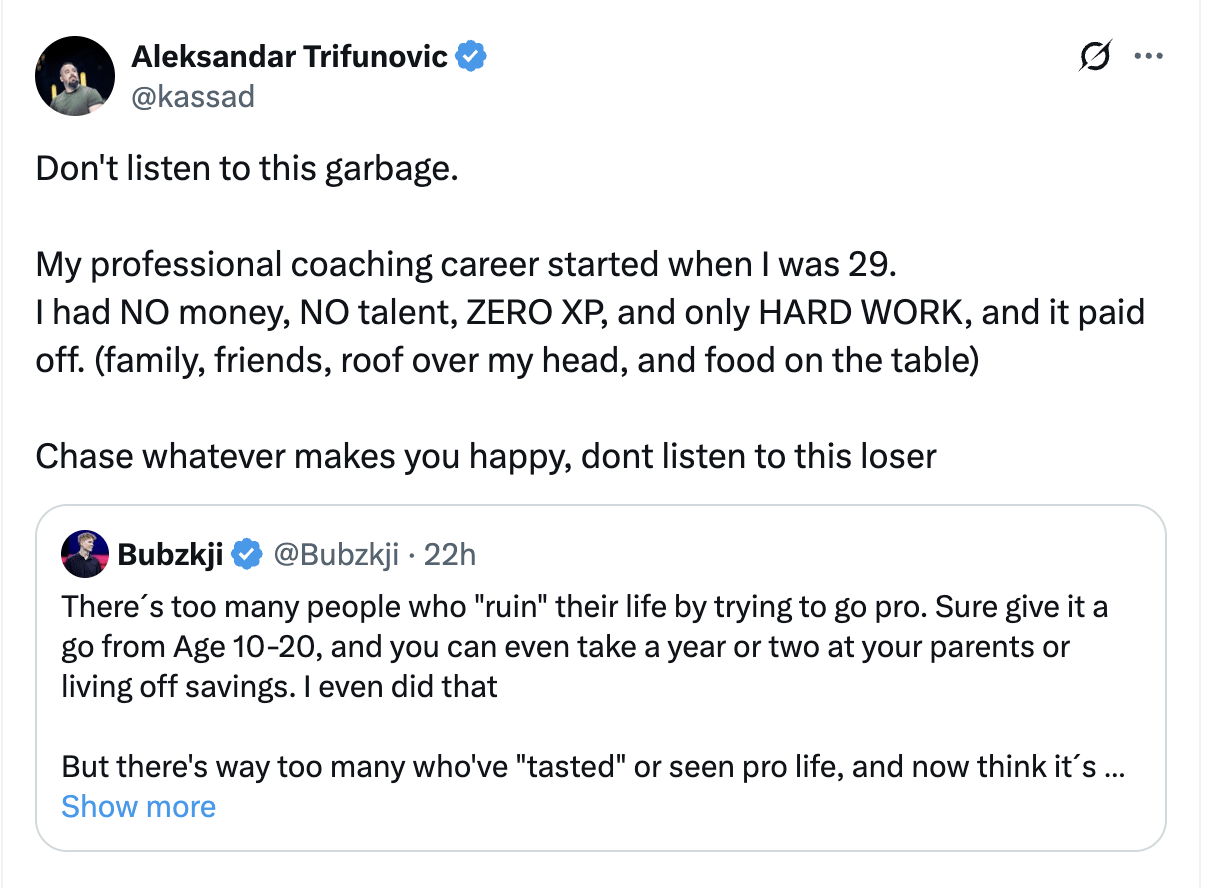Image resolution: width=1212 pixels, height=888 pixels.
Task: Click the "Chase whatever makes you happy" line
Action: 486,456
